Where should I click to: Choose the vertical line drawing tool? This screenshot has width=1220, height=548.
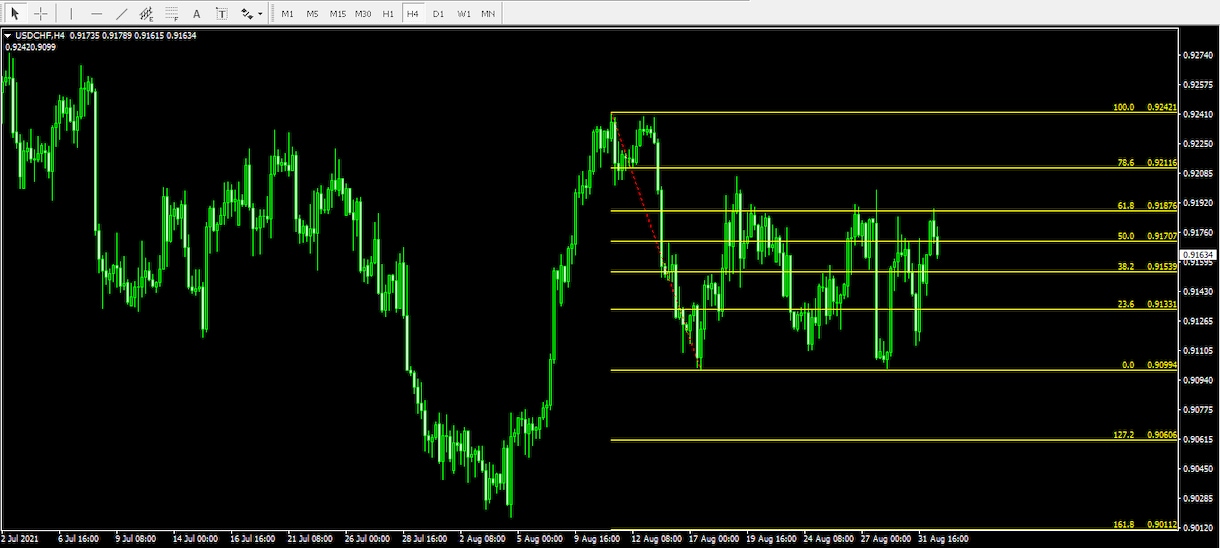coord(71,14)
